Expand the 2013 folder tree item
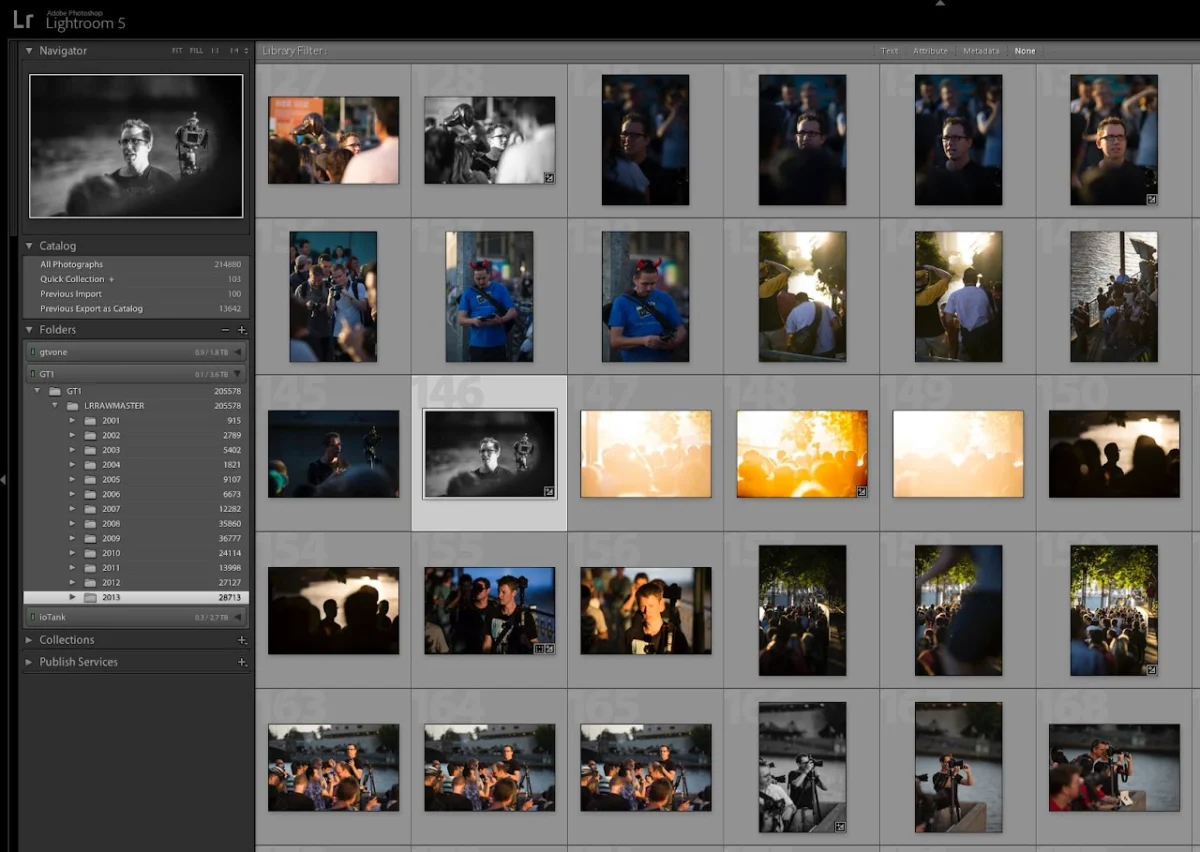The width and height of the screenshot is (1200, 852). (x=71, y=597)
